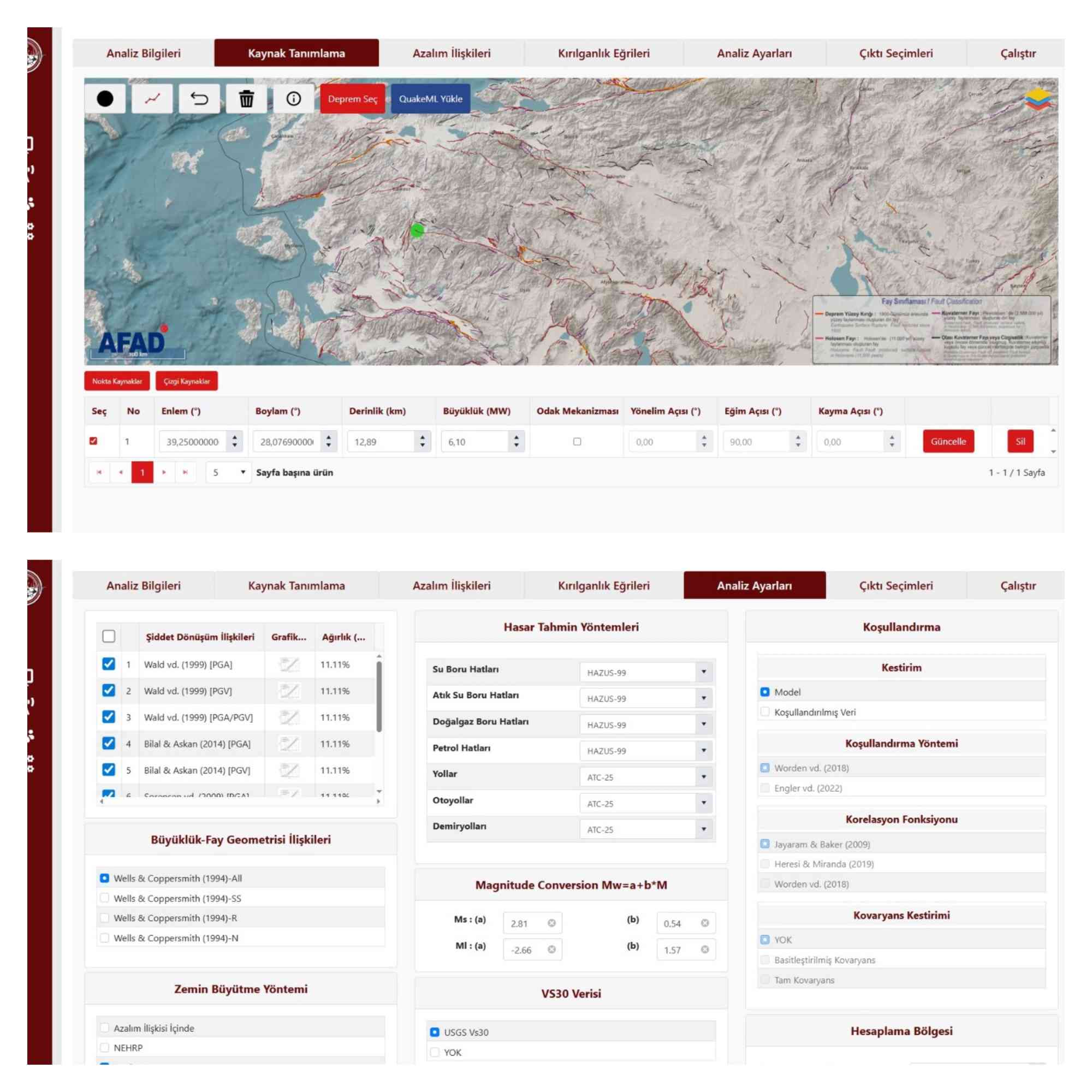Screen dimensions: 1092x1092
Task: Enable the Odak Mekanizması checkbox
Action: (x=577, y=441)
